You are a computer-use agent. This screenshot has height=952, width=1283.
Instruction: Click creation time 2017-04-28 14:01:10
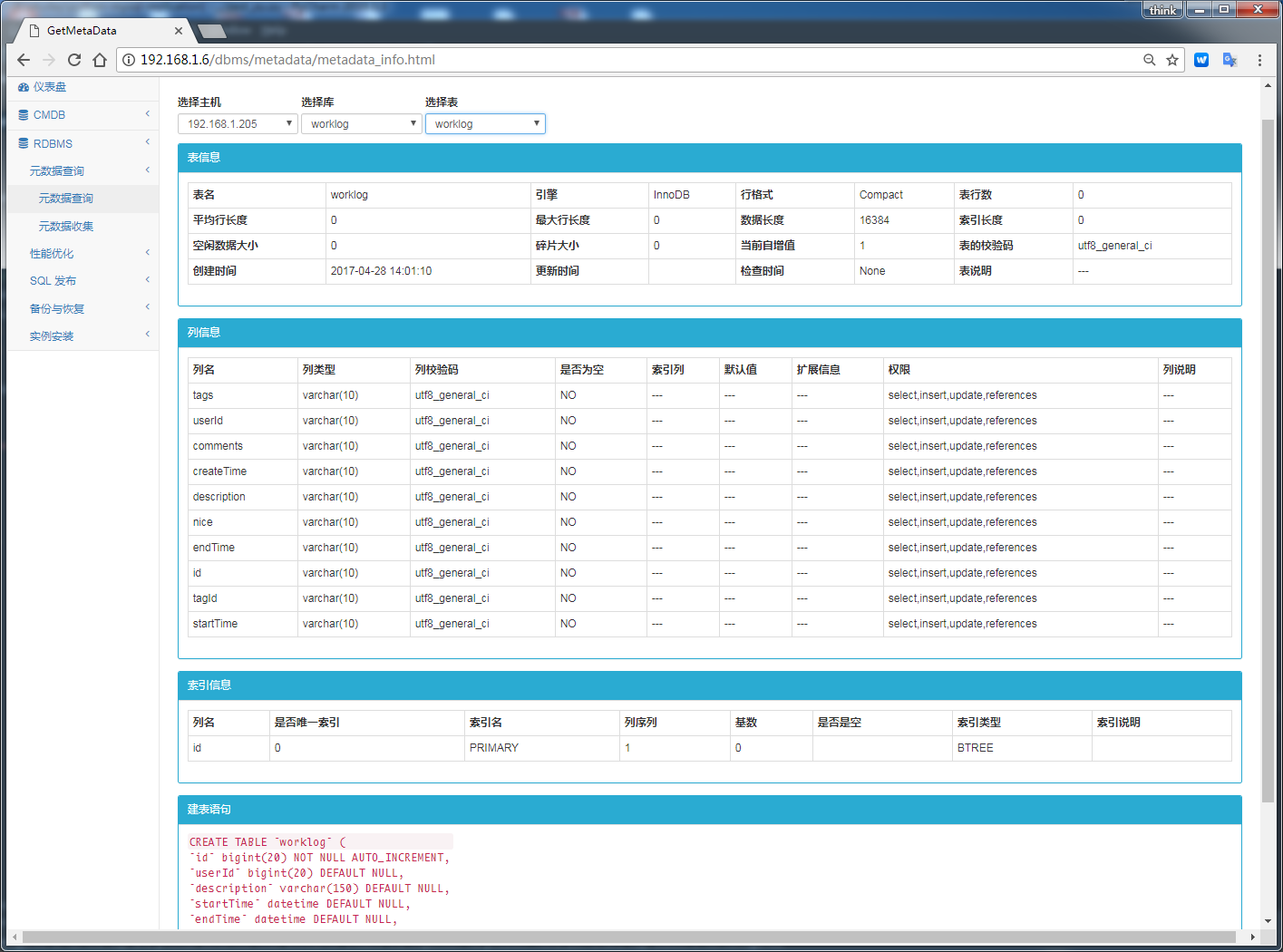(x=381, y=271)
